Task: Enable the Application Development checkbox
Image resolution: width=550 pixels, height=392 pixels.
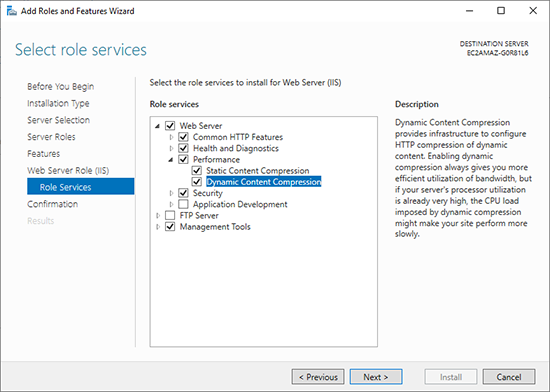Action: [183, 204]
